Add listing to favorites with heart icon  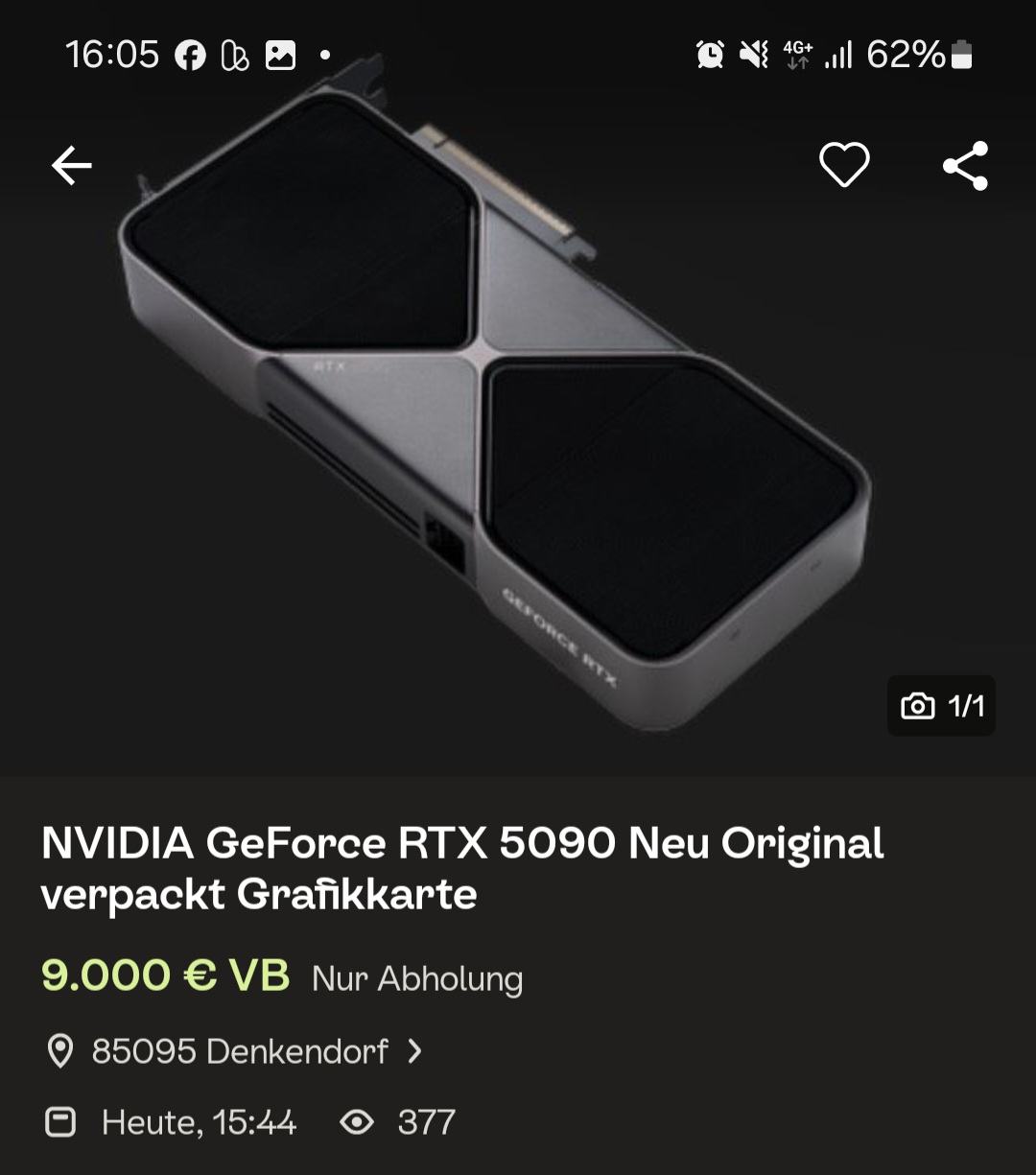[844, 165]
